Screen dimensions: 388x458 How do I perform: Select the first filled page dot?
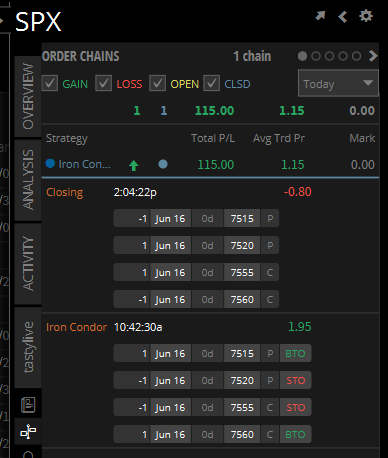302,56
